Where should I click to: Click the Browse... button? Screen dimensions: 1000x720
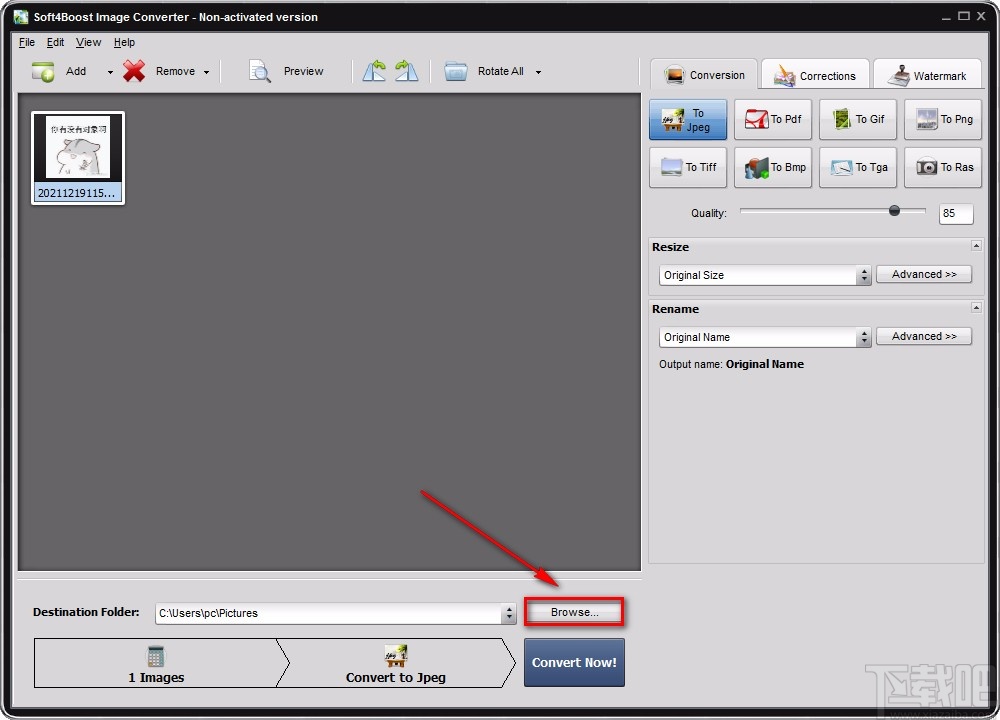[574, 612]
